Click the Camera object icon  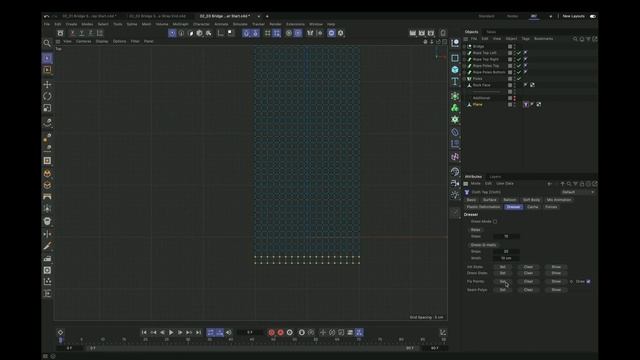tap(455, 183)
